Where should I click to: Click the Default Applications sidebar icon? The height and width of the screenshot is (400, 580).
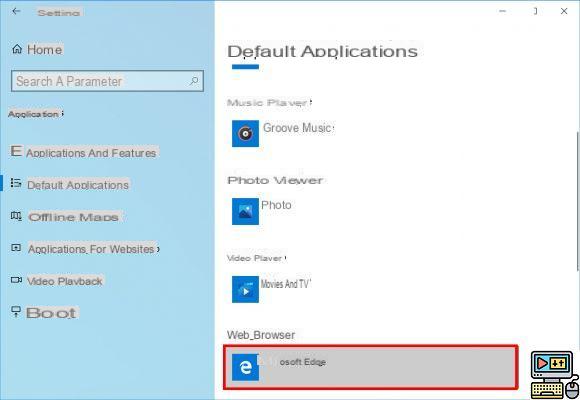click(x=16, y=183)
